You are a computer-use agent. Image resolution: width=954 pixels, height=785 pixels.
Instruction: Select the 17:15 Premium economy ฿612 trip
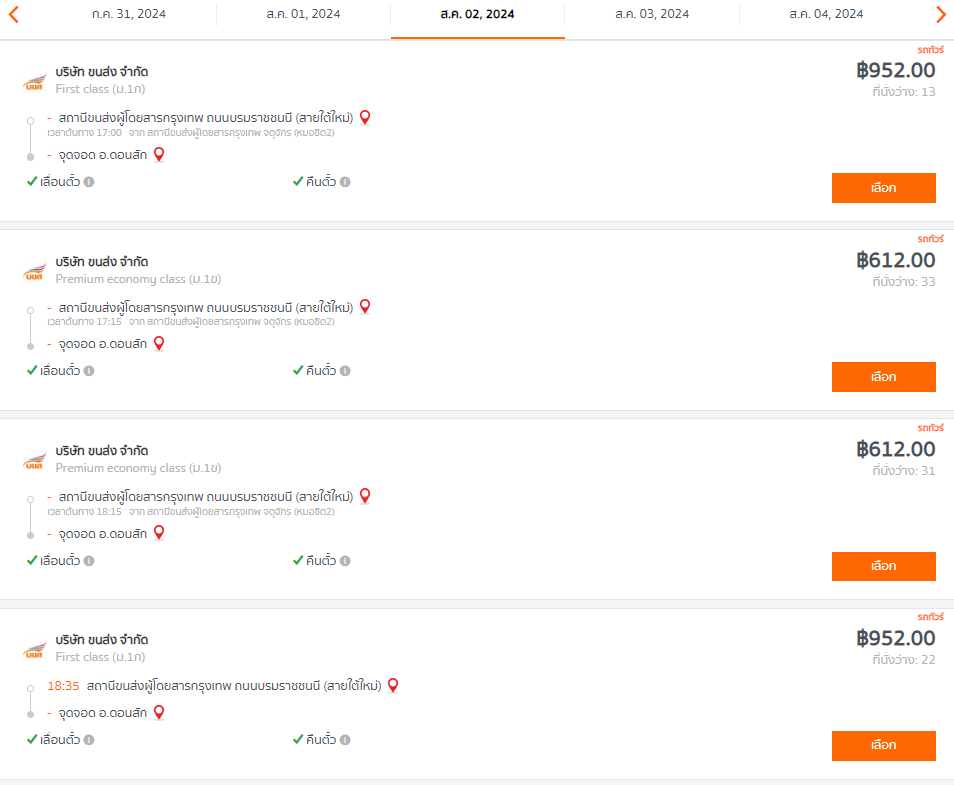(883, 377)
